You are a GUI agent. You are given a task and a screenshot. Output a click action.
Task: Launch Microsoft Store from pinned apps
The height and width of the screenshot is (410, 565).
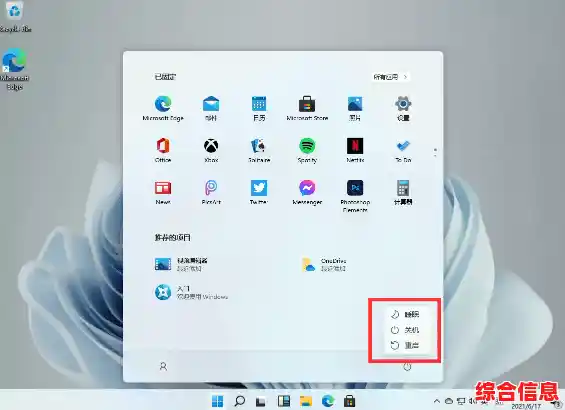pos(307,108)
